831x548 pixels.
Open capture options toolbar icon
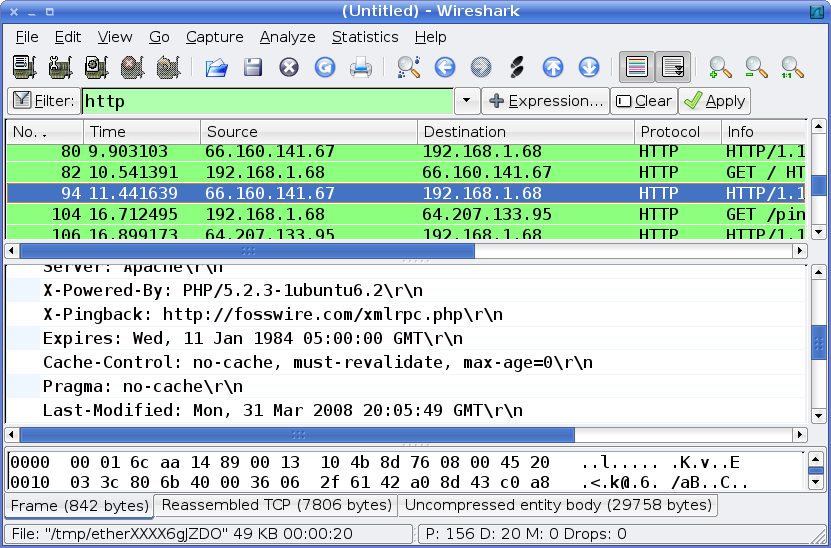click(x=60, y=67)
